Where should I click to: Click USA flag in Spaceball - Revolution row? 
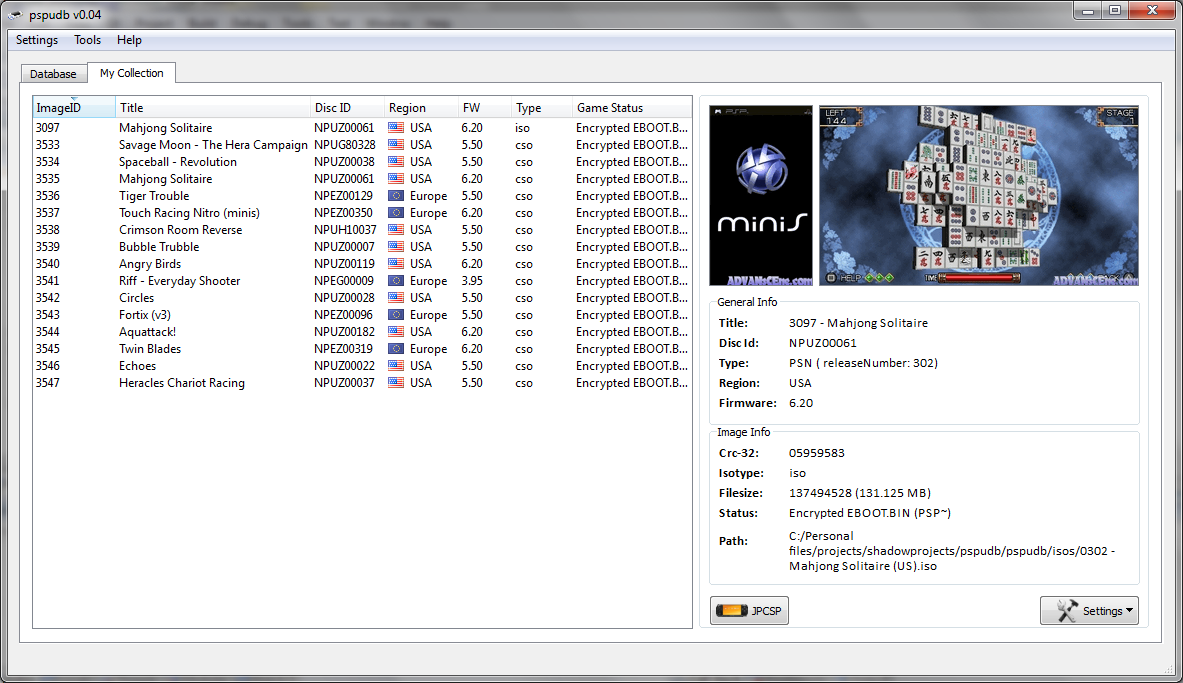tap(396, 162)
